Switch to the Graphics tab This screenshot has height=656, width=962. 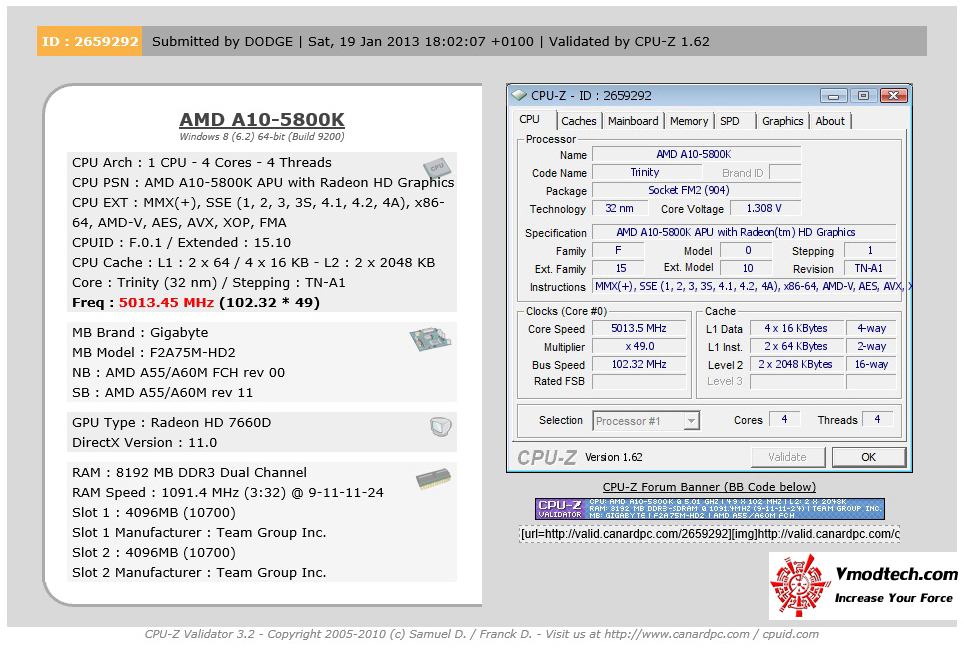tap(782, 121)
